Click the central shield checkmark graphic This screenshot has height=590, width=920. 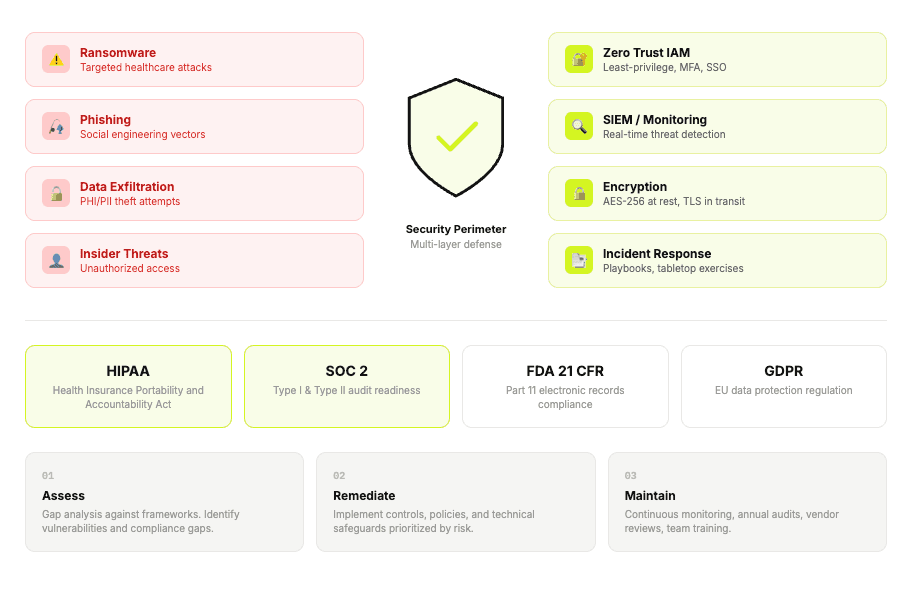pos(456,137)
